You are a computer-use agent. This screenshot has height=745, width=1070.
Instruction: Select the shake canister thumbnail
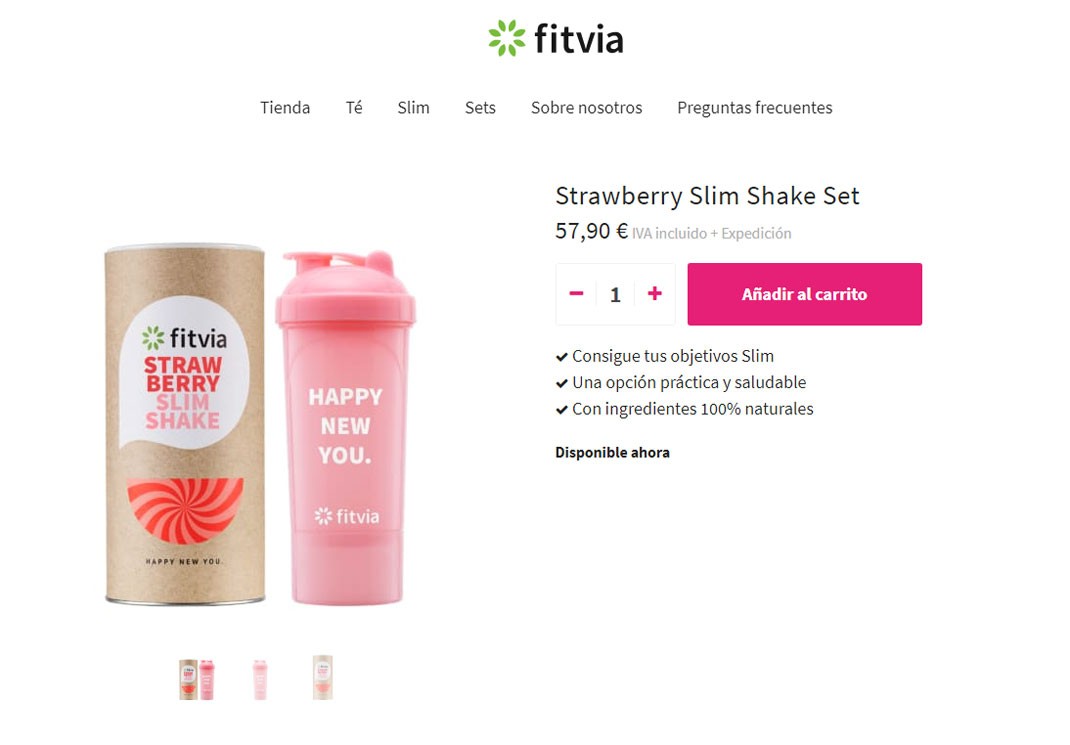pyautogui.click(x=322, y=677)
